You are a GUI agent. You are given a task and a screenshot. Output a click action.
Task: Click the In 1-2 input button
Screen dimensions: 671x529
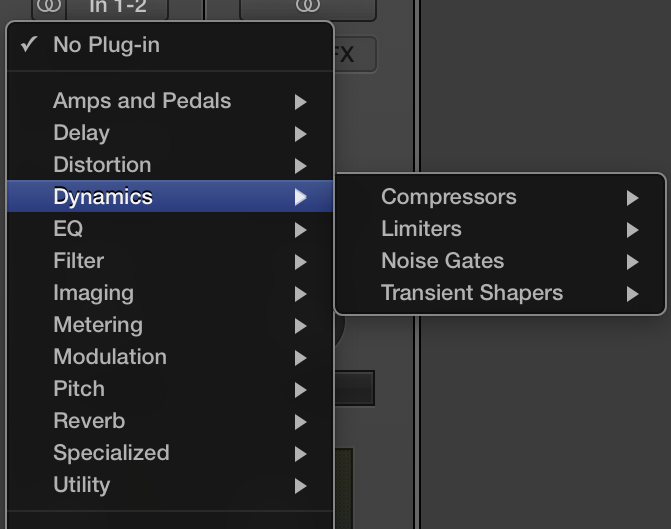point(118,7)
